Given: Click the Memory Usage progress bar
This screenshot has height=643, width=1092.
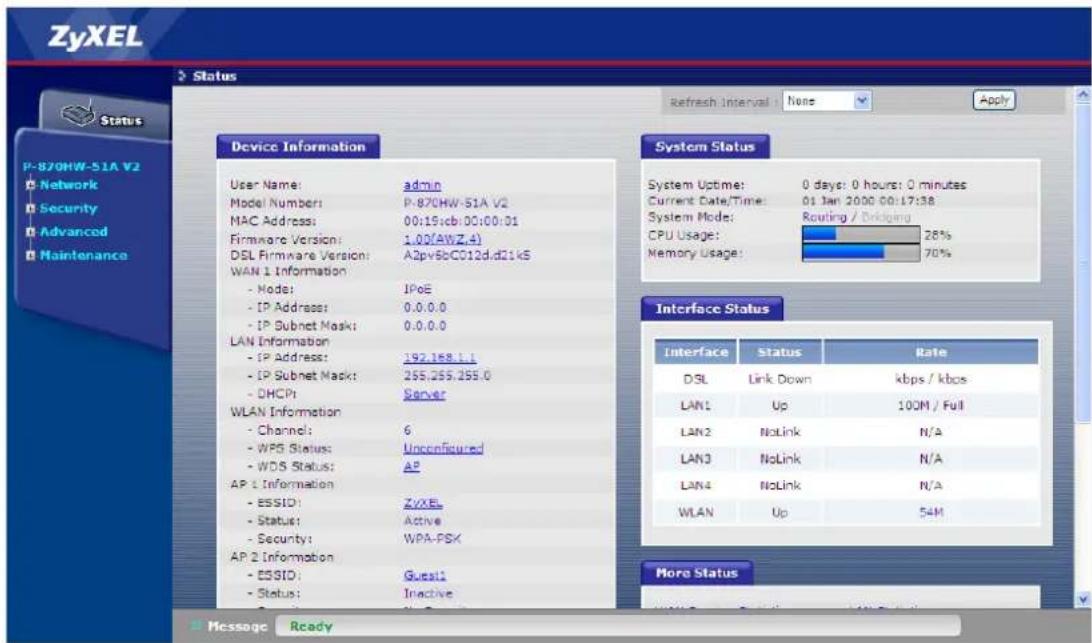Looking at the screenshot, I should (861, 253).
